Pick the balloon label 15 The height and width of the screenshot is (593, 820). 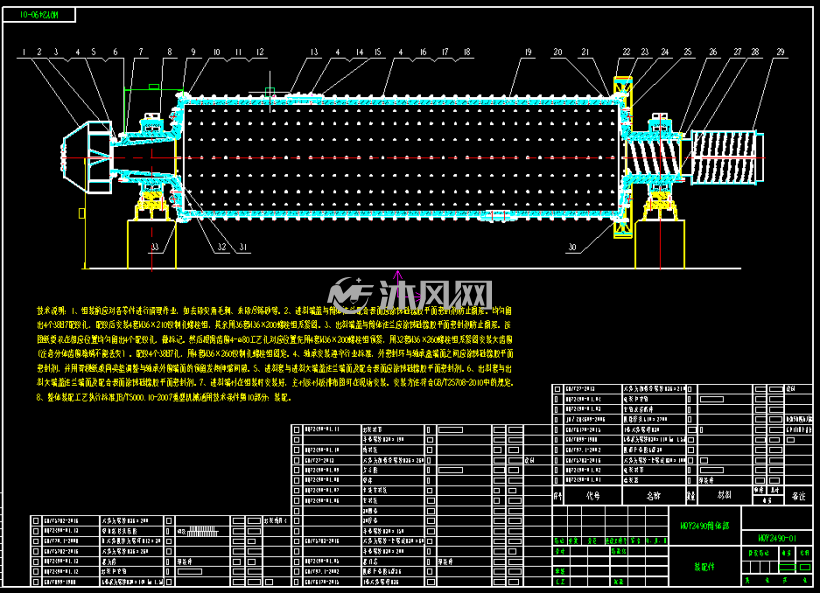(x=378, y=52)
